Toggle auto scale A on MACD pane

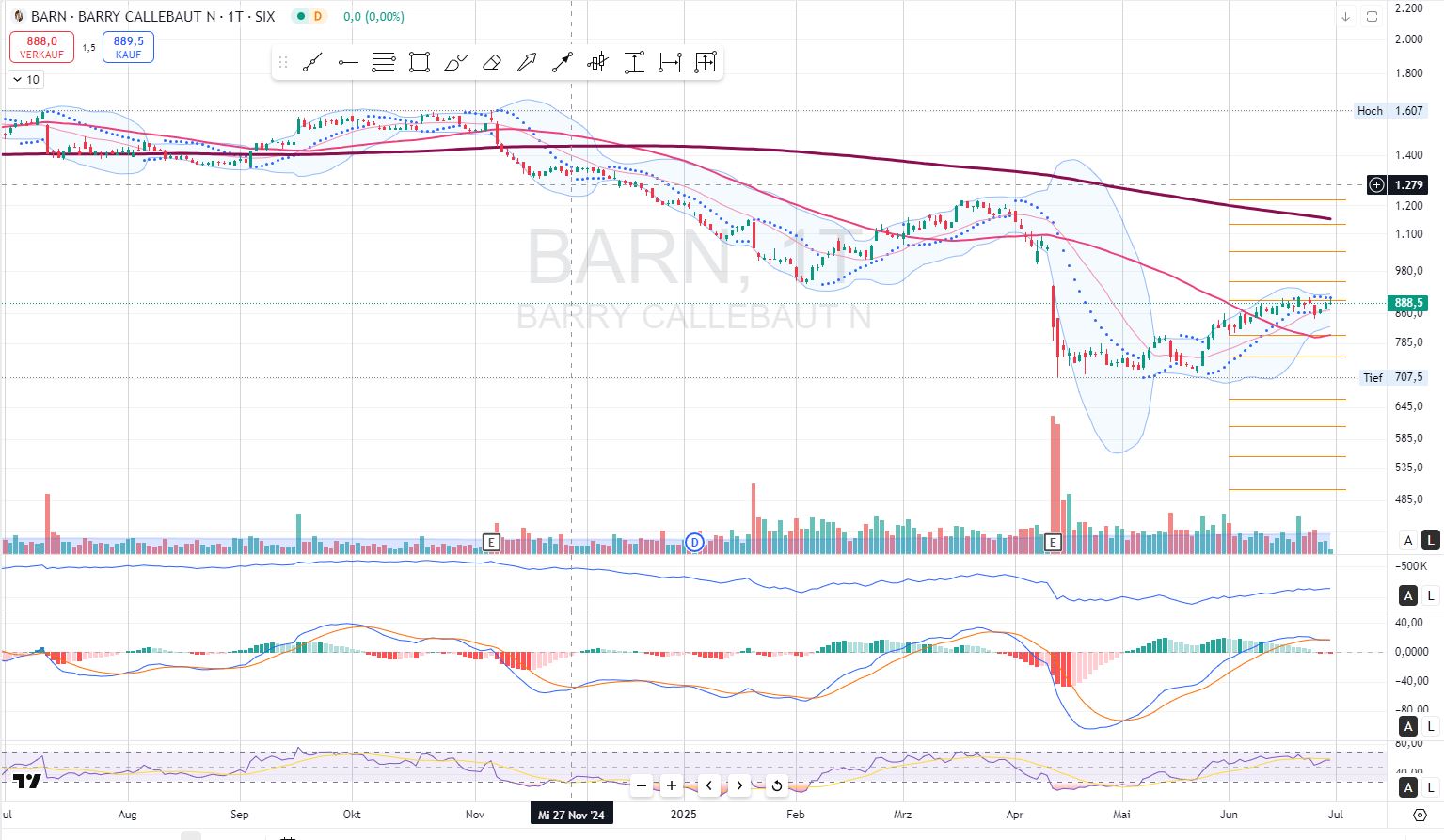1408,726
